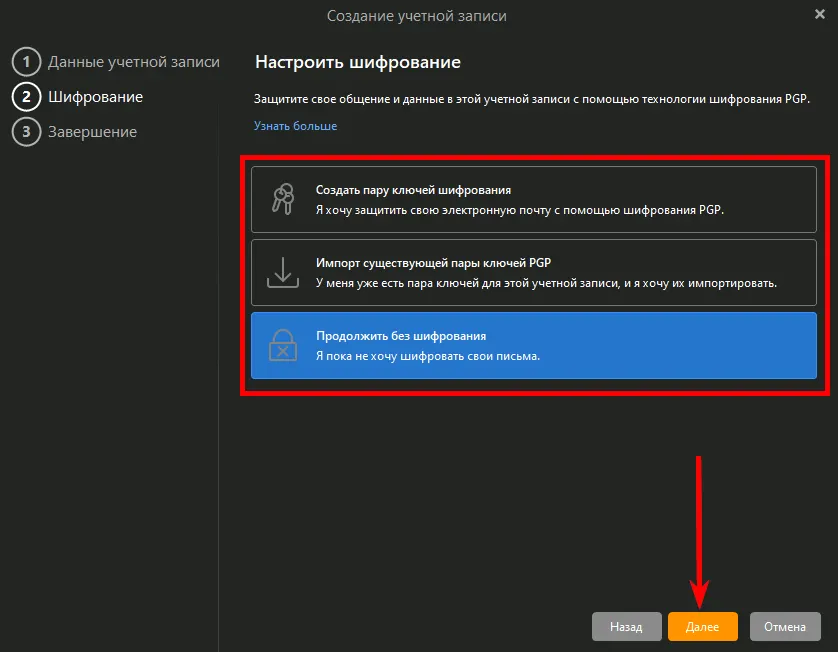Click the crossed padlock icon

283,346
